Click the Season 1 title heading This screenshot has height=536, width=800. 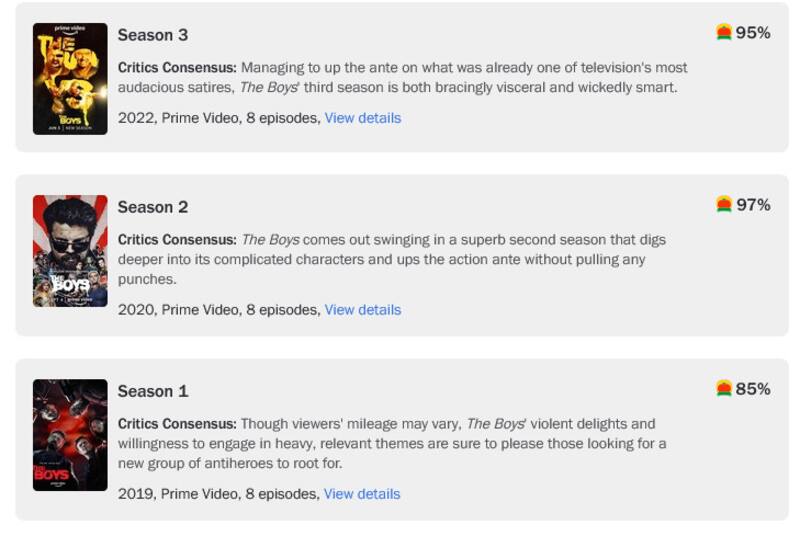153,391
